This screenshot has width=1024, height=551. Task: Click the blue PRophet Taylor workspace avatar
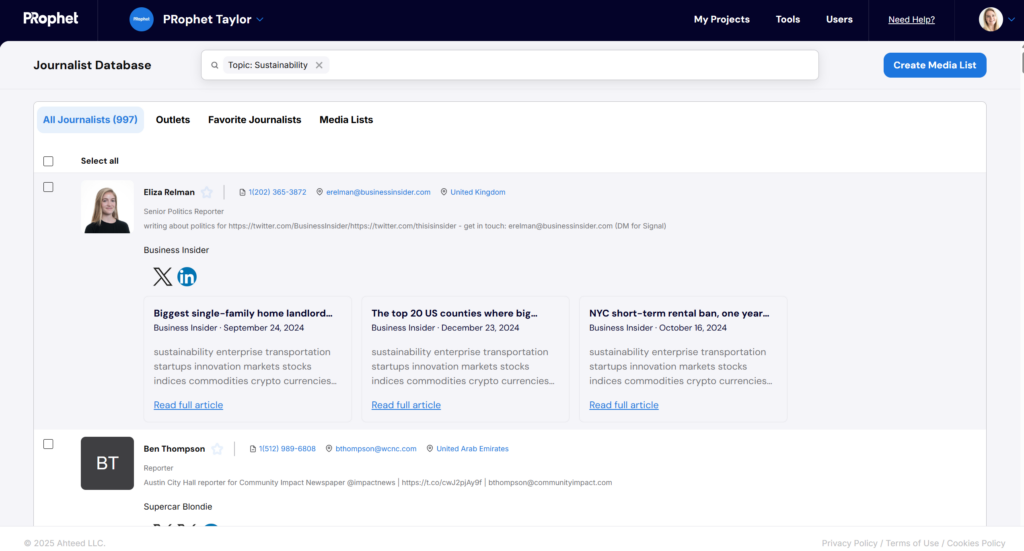(141, 20)
